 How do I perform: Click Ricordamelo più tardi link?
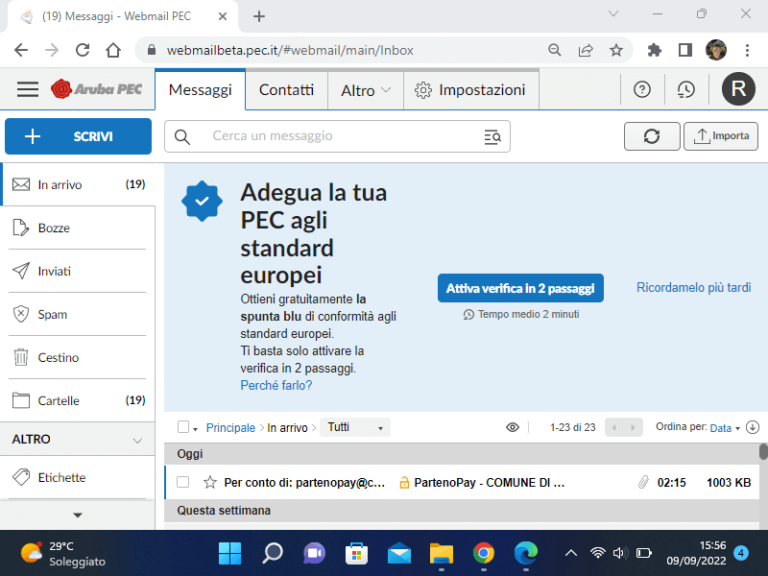pyautogui.click(x=694, y=288)
